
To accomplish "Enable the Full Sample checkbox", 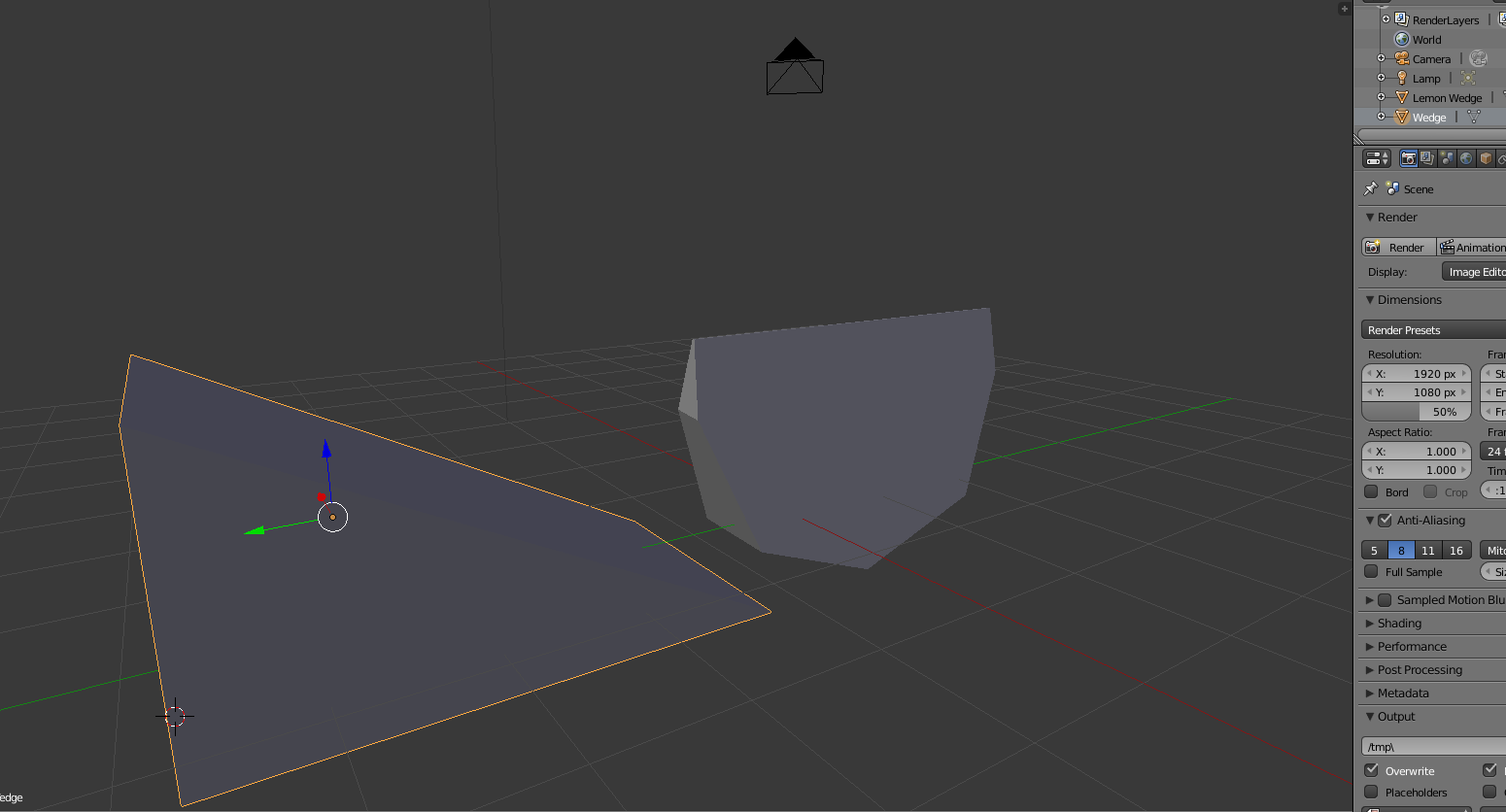I will pos(1371,571).
